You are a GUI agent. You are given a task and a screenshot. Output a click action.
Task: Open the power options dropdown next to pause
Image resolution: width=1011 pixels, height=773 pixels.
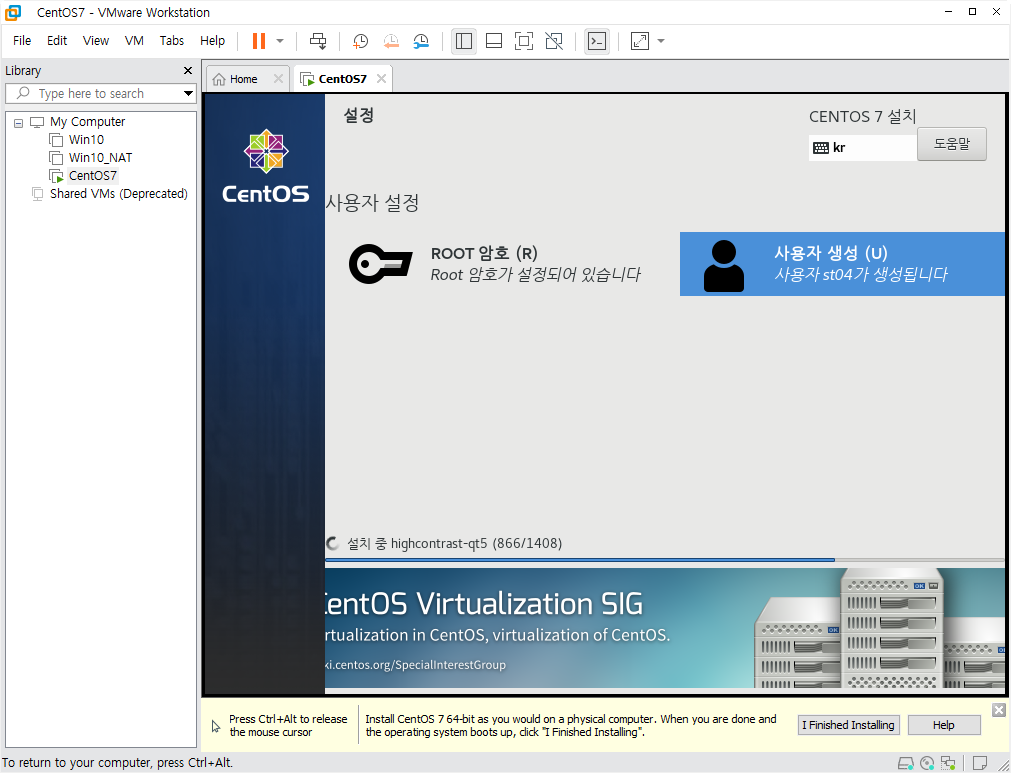(x=280, y=41)
